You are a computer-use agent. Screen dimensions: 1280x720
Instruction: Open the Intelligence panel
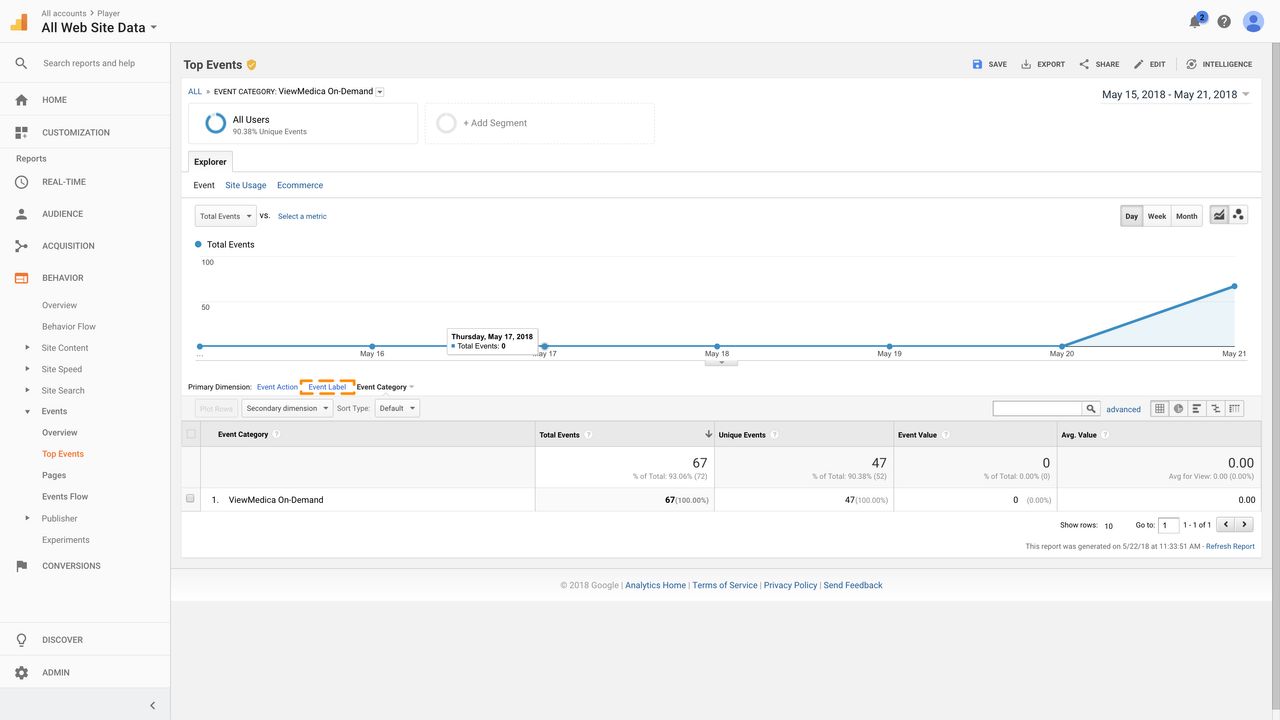[x=1219, y=64]
